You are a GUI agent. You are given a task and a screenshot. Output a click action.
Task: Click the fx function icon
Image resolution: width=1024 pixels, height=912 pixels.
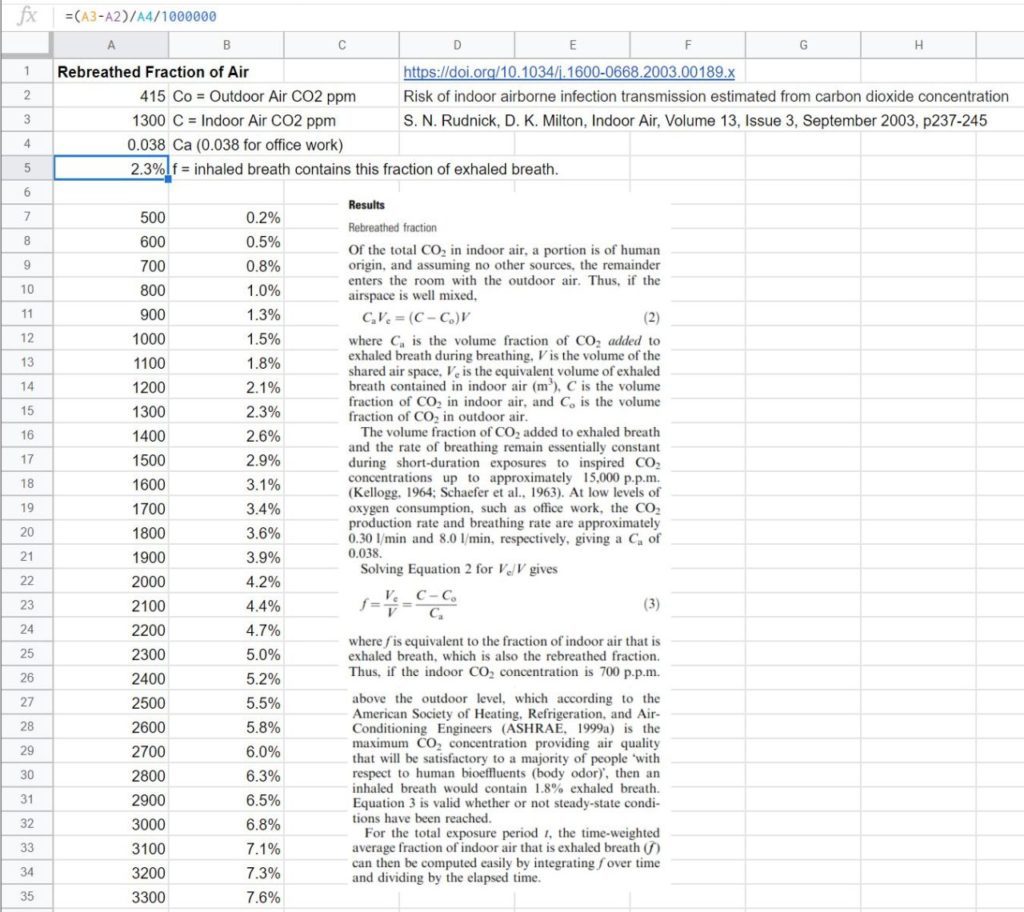tap(27, 16)
